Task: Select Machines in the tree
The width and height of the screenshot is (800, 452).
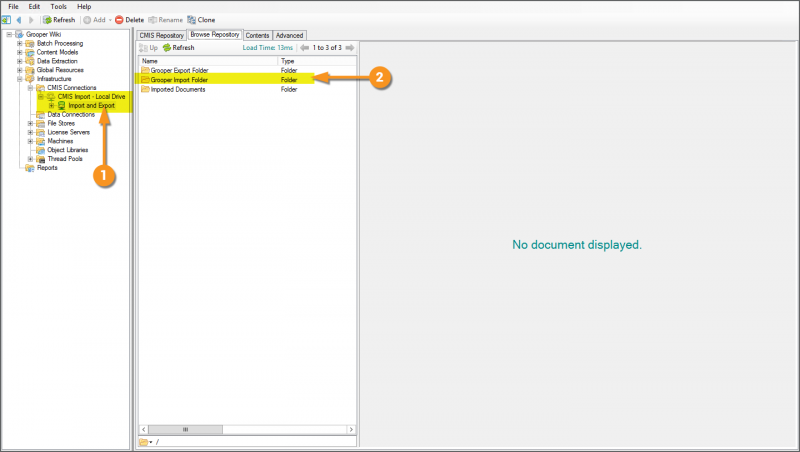Action: (x=60, y=141)
